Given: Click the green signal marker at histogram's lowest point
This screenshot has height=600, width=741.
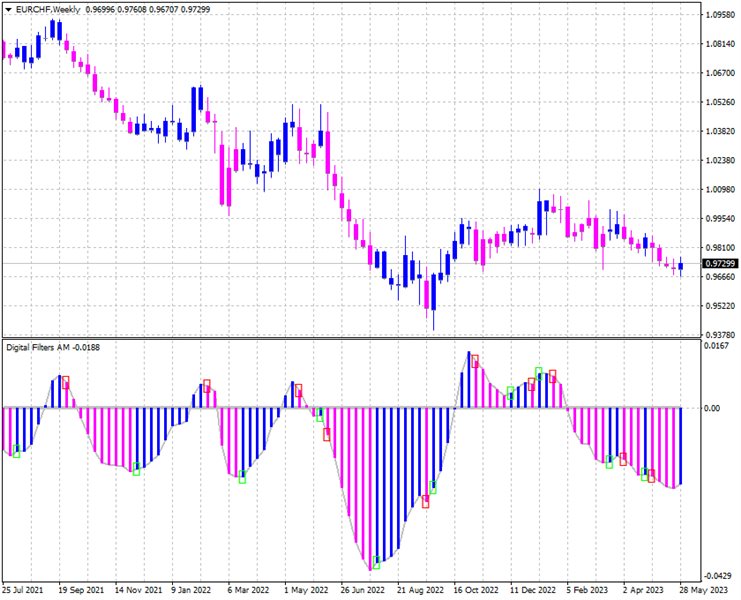Looking at the screenshot, I should (x=377, y=562).
